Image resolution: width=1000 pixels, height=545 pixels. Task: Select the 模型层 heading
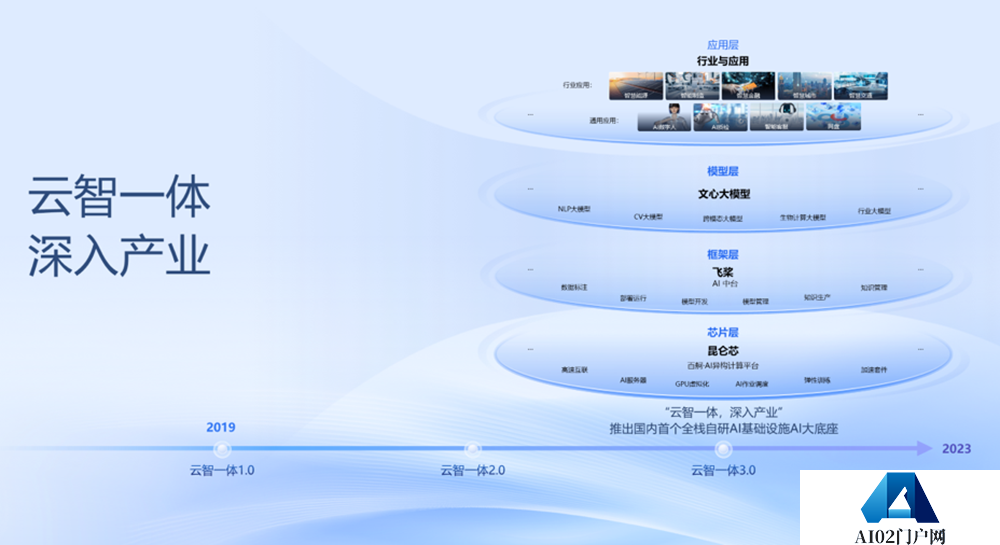pyautogui.click(x=723, y=171)
